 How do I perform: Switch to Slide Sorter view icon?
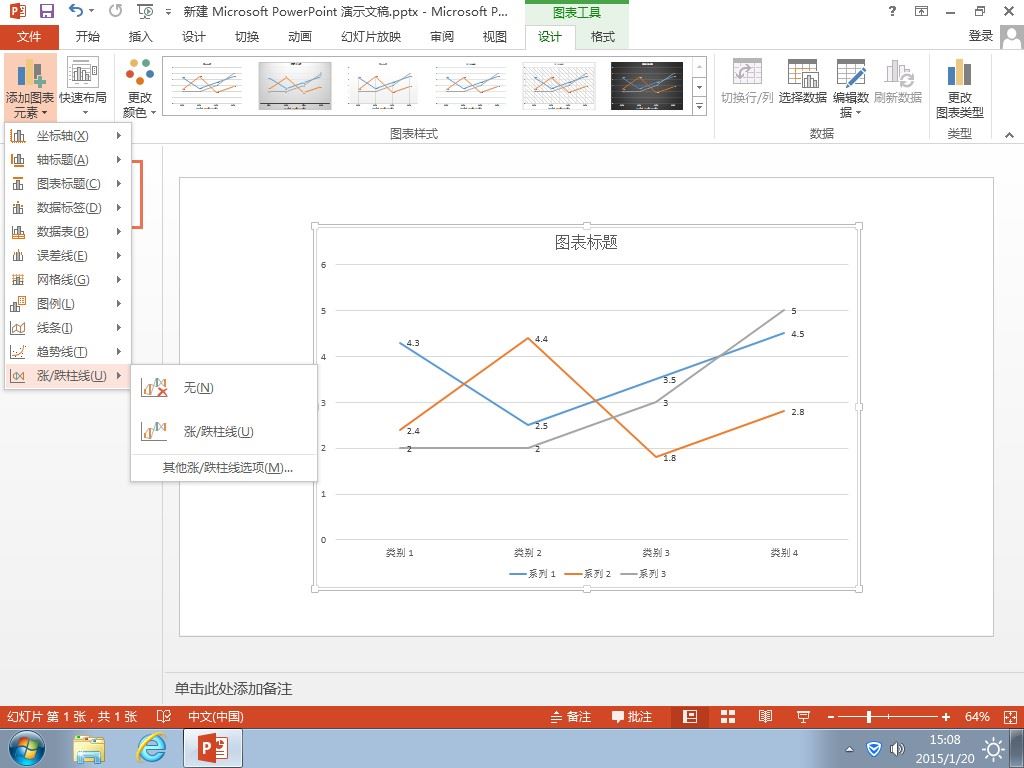728,717
